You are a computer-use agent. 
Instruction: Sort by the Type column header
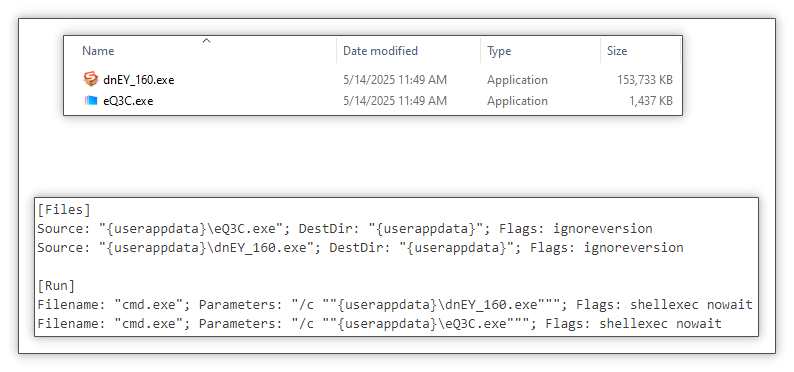pyautogui.click(x=499, y=51)
